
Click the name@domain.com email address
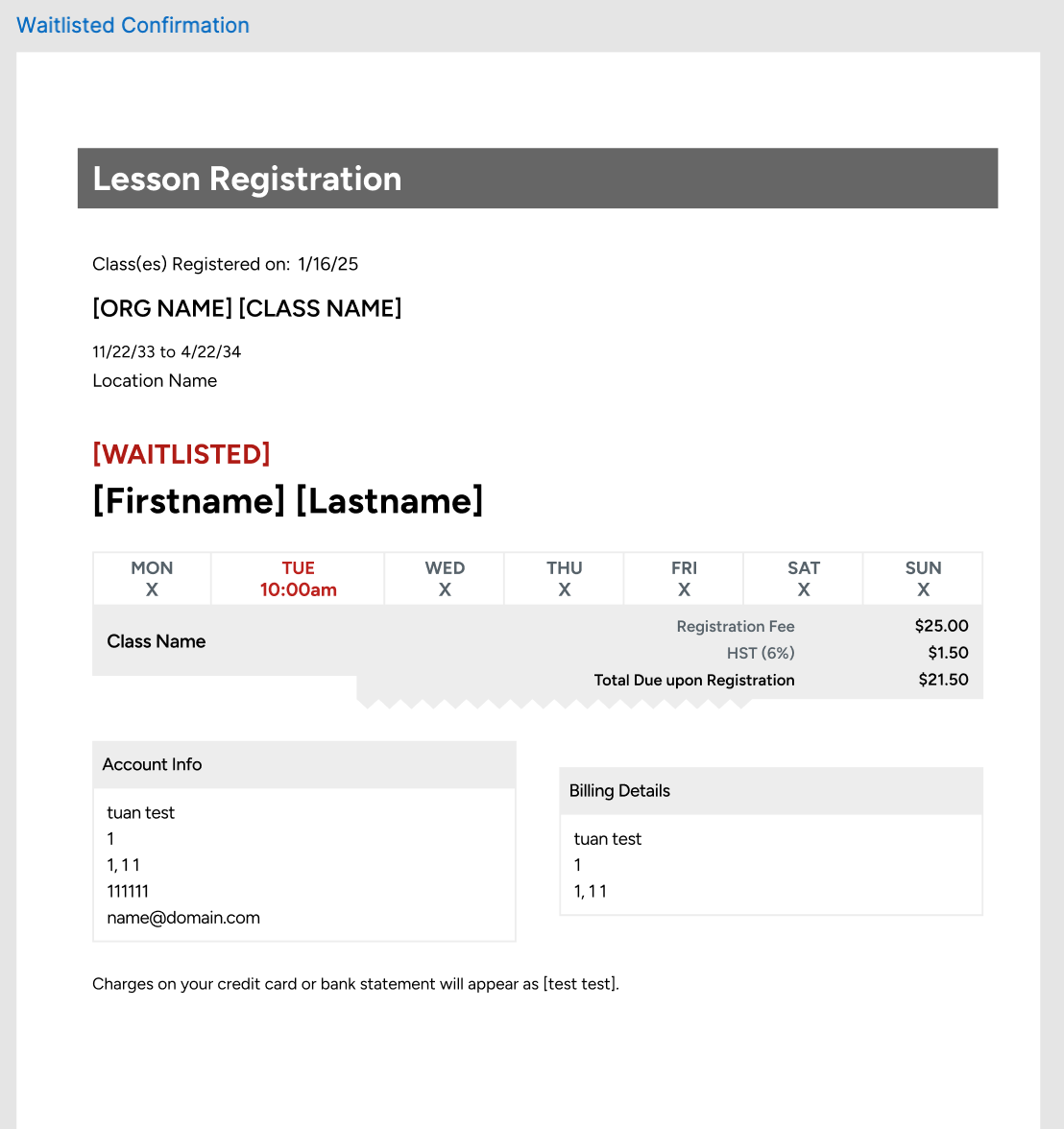pos(183,918)
